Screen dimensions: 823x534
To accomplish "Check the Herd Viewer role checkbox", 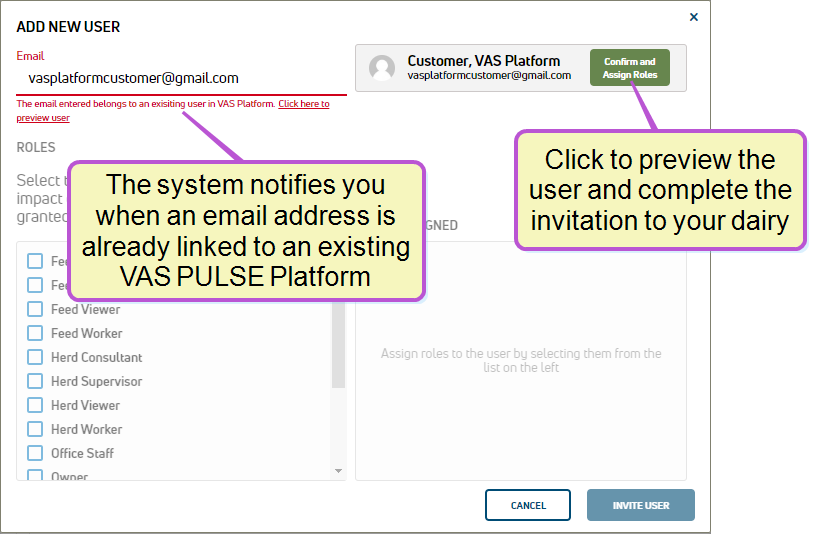I will click(35, 405).
